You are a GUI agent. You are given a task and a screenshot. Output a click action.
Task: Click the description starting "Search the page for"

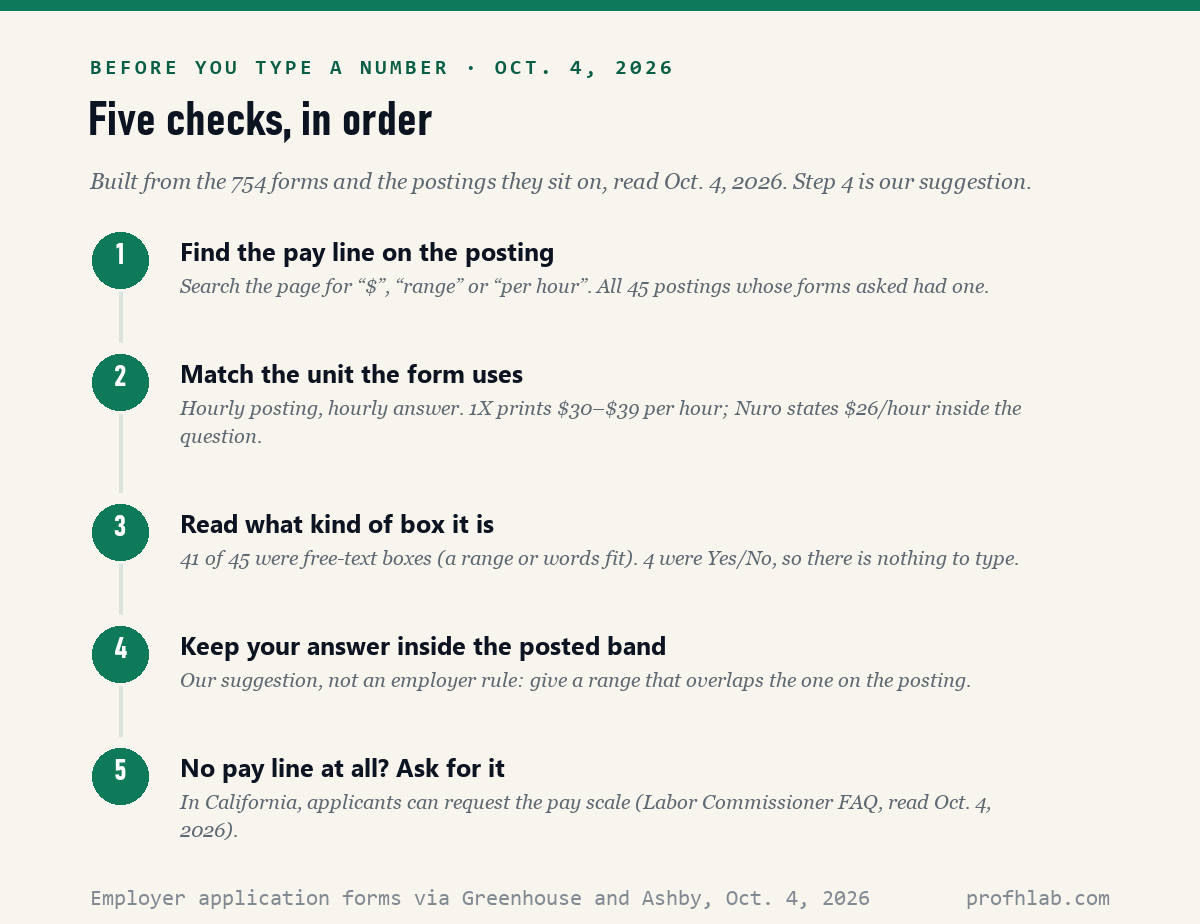click(x=584, y=286)
